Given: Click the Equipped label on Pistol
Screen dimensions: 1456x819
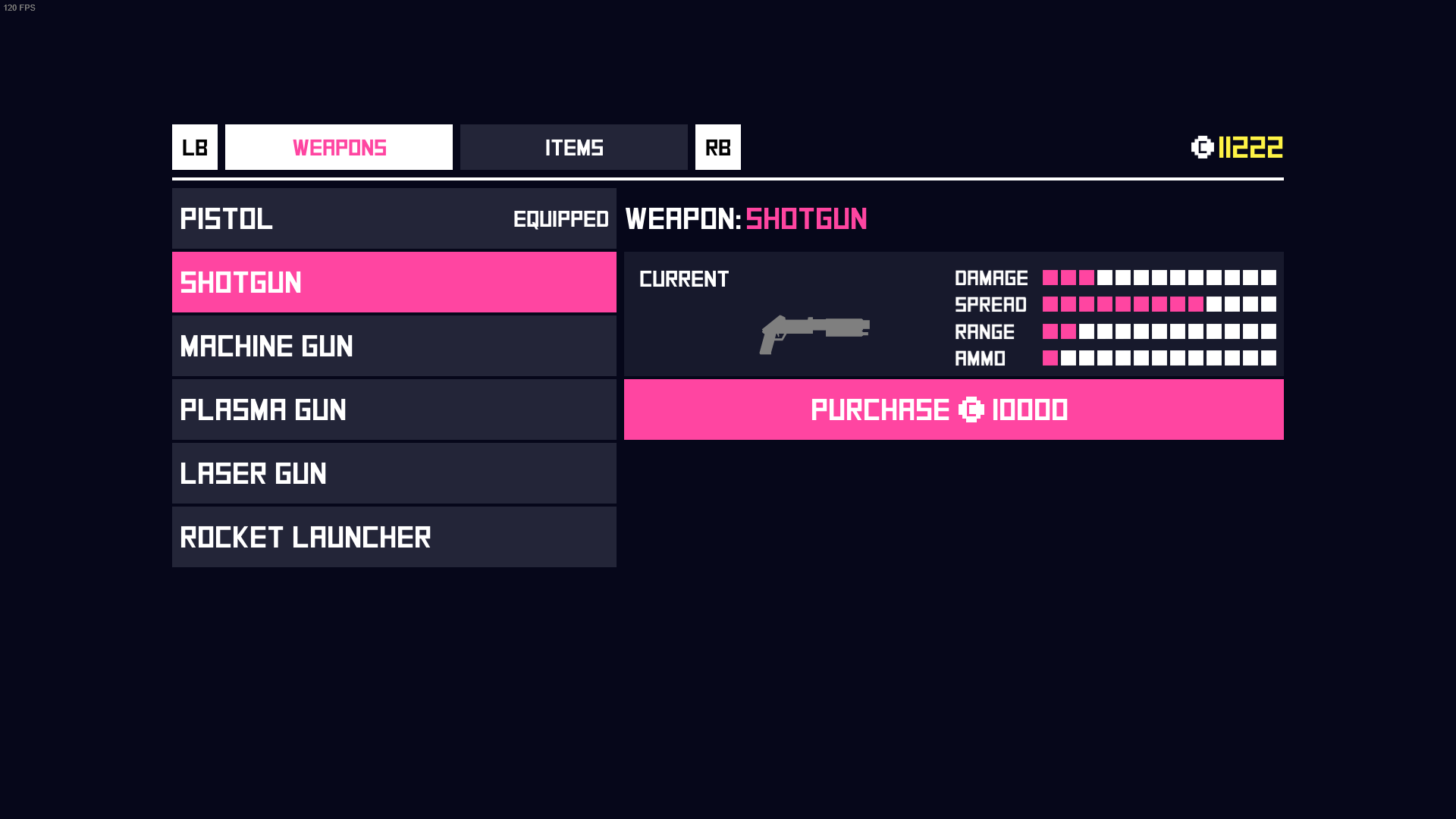Looking at the screenshot, I should click(x=560, y=220).
